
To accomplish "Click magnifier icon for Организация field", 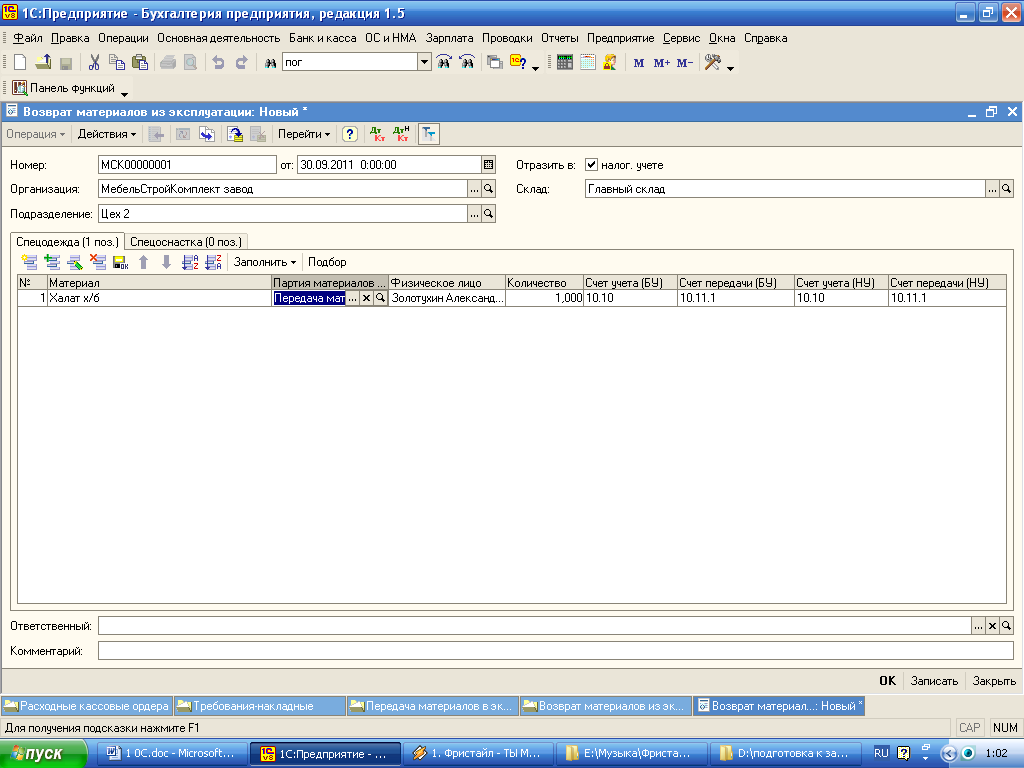I will click(488, 189).
